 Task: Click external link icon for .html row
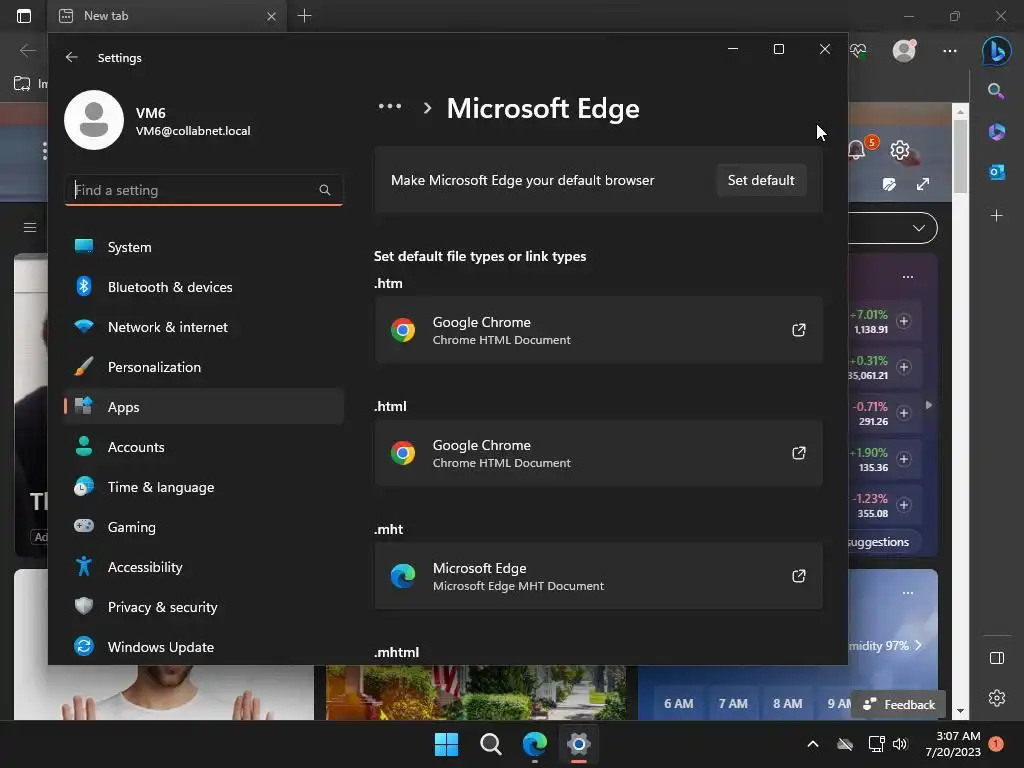tap(799, 453)
